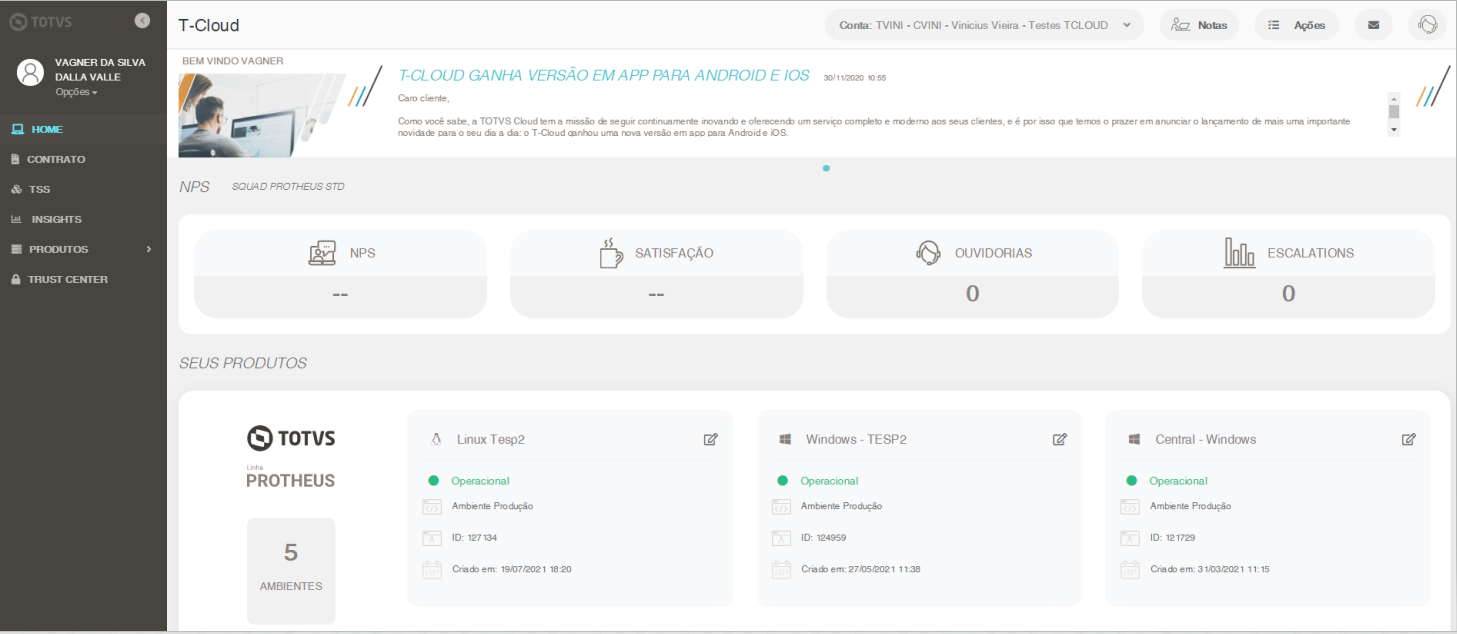The image size is (1457, 634).
Task: Open the ESCALATIONS count value
Action: coord(1288,294)
